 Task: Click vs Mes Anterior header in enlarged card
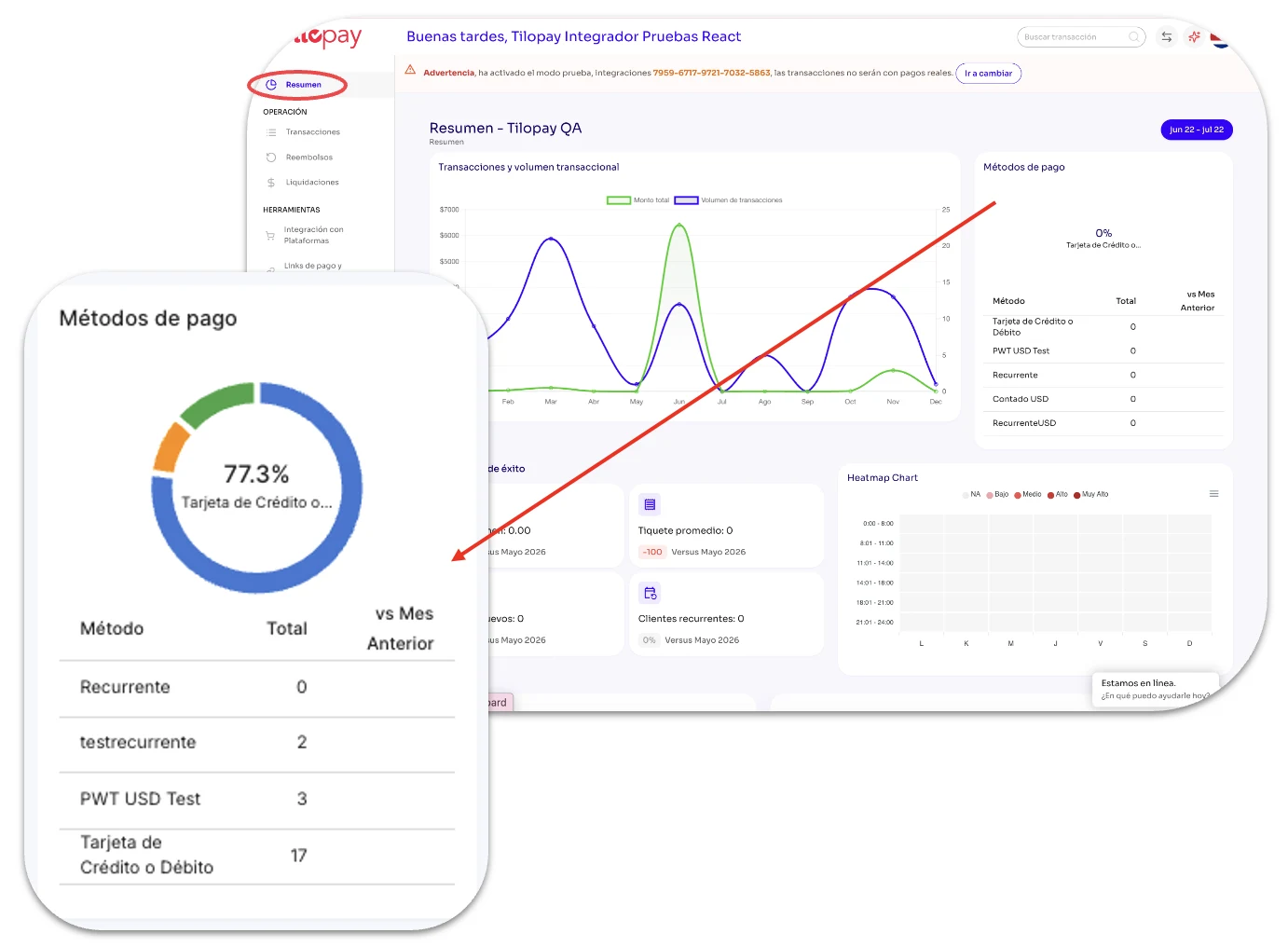coord(401,628)
